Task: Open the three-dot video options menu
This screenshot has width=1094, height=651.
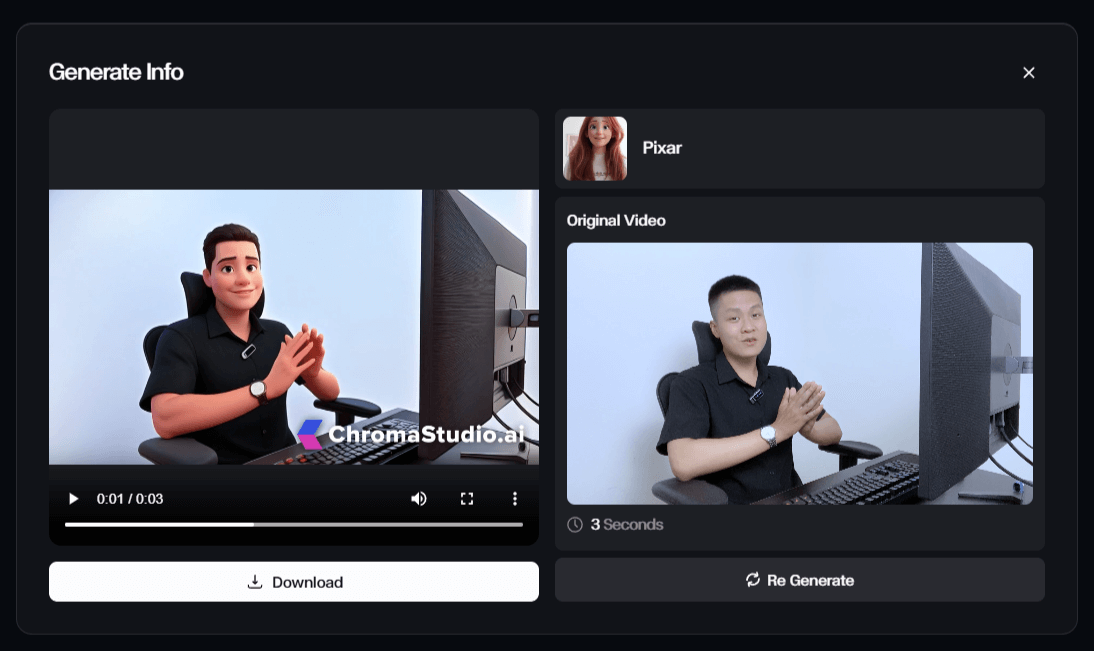Action: click(x=515, y=498)
